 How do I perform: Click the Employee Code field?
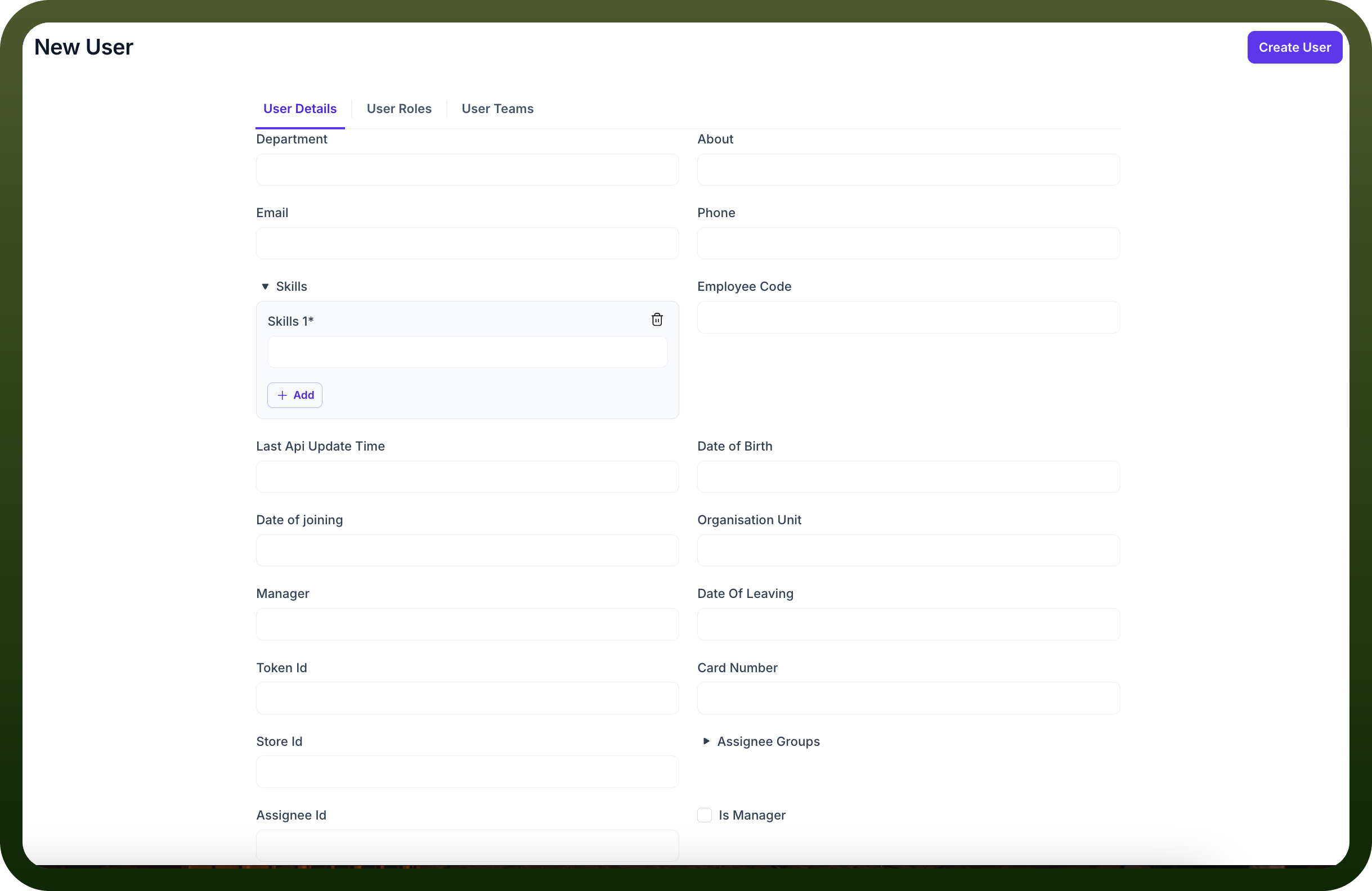pos(908,317)
